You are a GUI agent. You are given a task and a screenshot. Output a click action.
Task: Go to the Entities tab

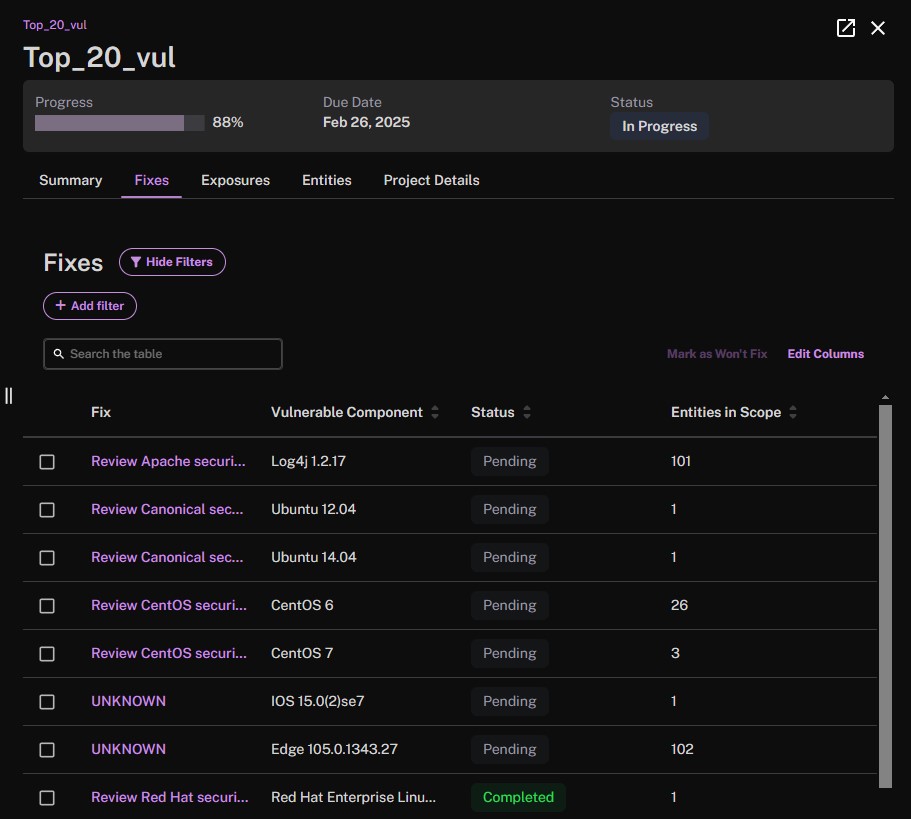[327, 180]
